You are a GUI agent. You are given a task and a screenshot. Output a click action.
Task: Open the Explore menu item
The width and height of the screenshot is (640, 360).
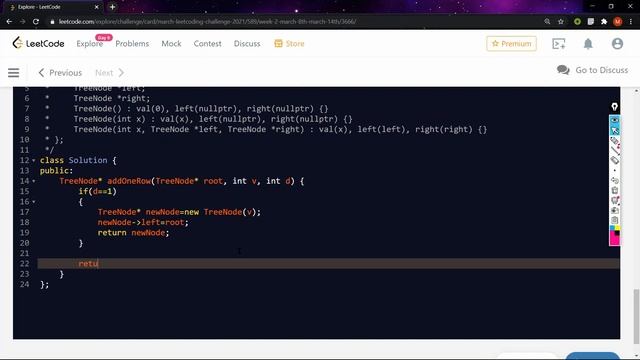89,44
